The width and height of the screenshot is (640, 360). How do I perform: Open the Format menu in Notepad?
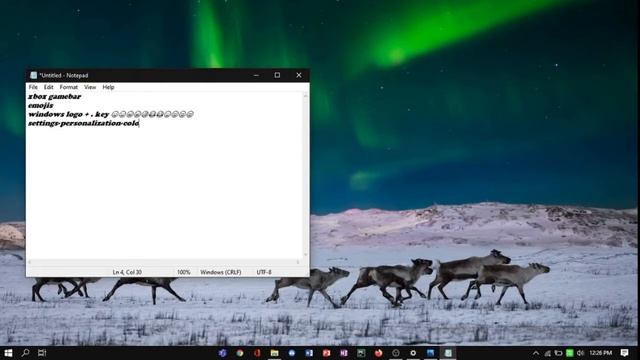[69, 87]
